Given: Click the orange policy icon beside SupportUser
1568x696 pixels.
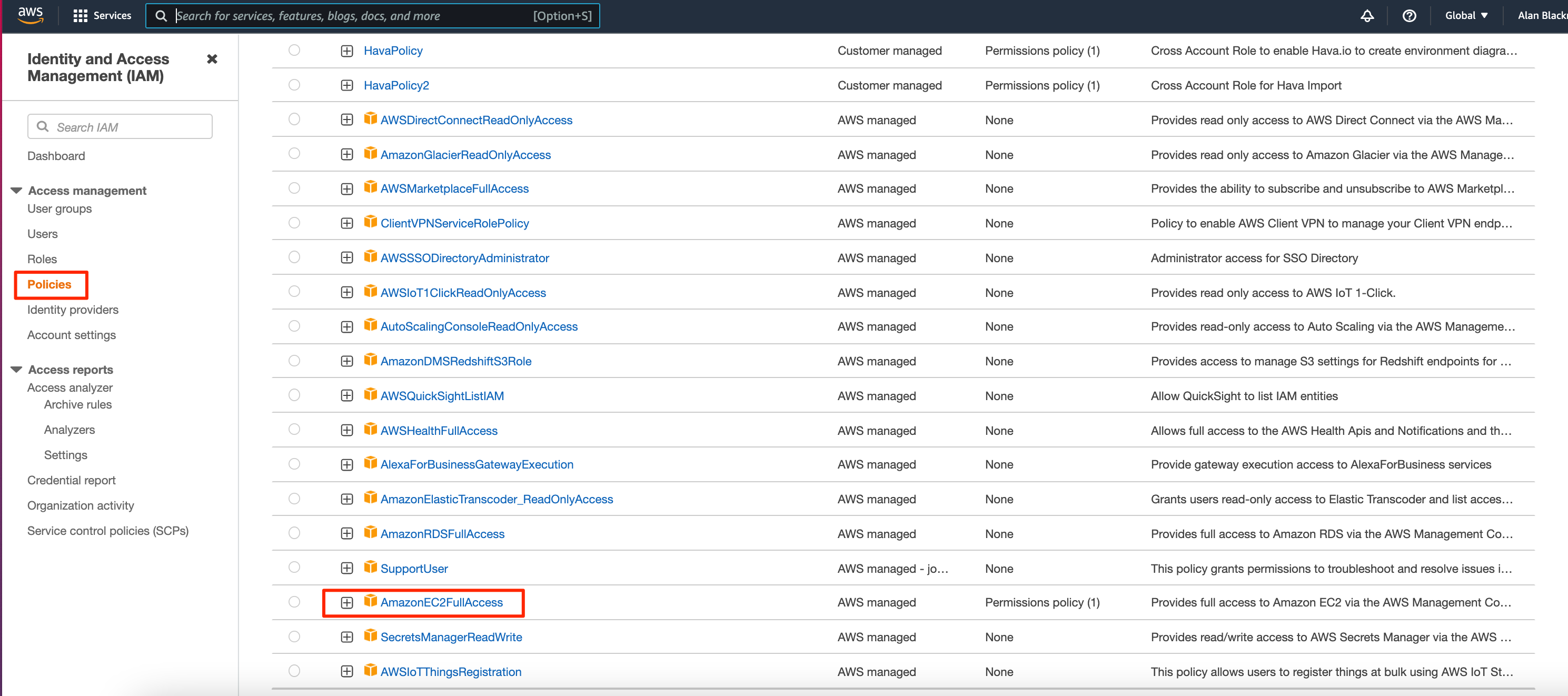Looking at the screenshot, I should [370, 568].
